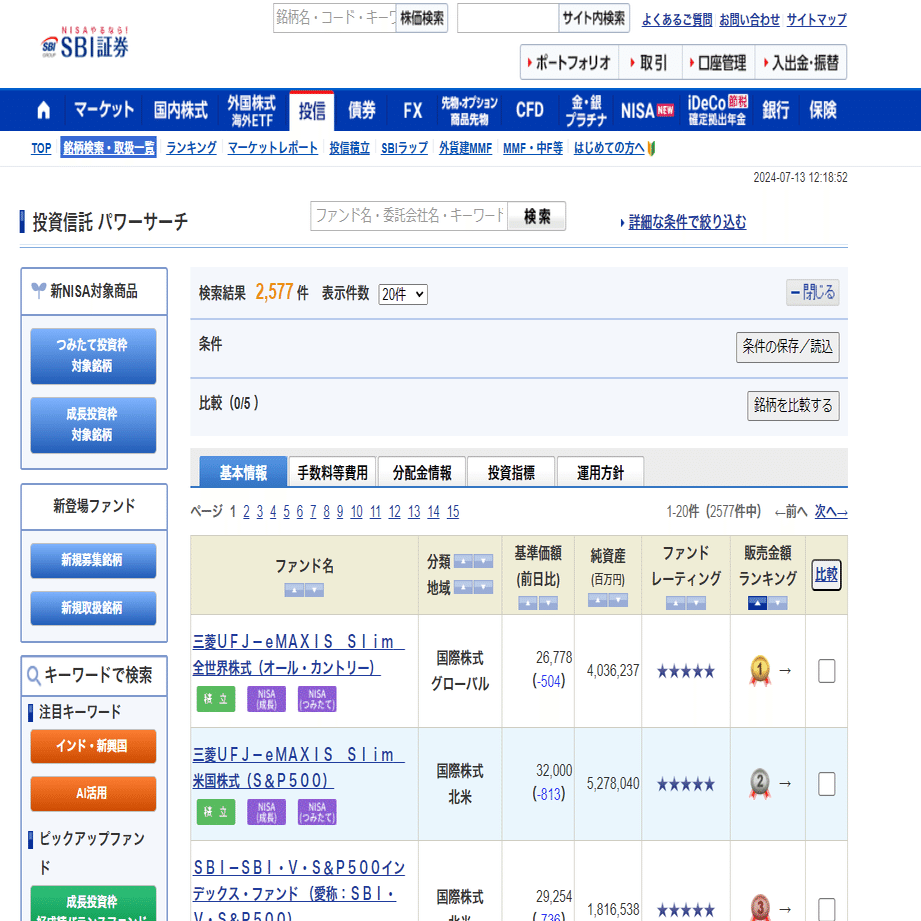Open the 口座管理 button
This screenshot has height=921, width=921.
(718, 62)
